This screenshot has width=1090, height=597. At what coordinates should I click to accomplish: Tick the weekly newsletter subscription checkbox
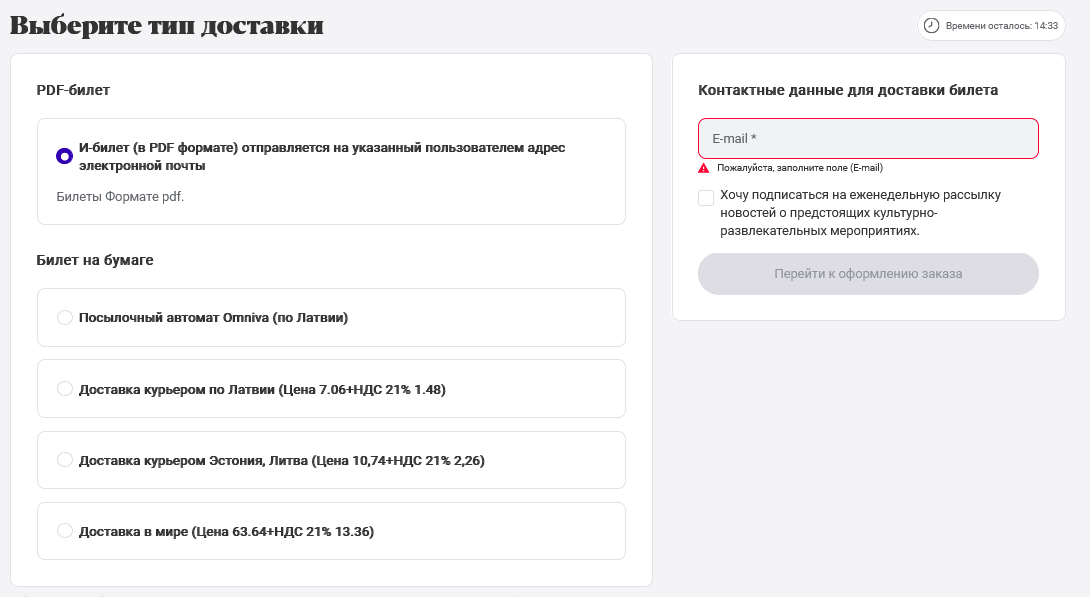pos(706,198)
